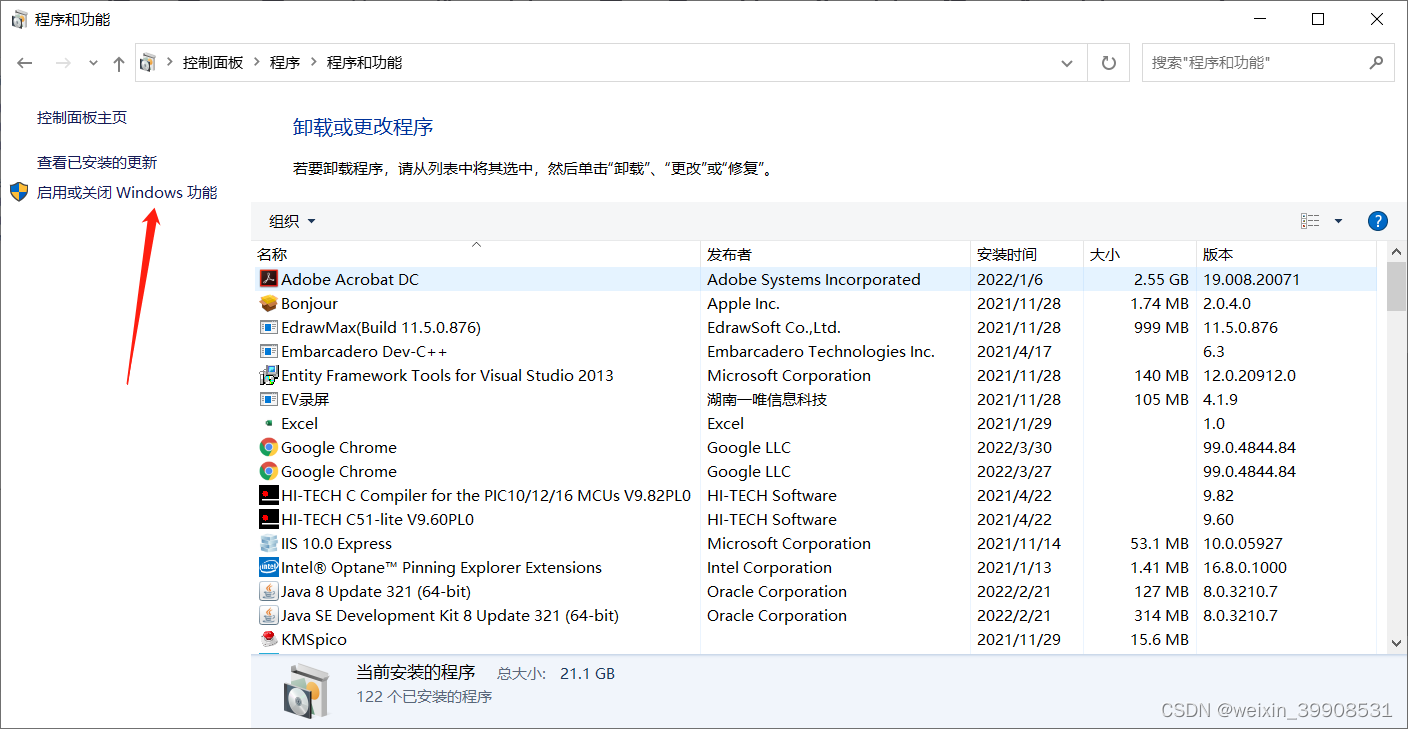Expand chevron after 控制面板 in breadcrumb
Screen dimensions: 1408x729
point(257,63)
